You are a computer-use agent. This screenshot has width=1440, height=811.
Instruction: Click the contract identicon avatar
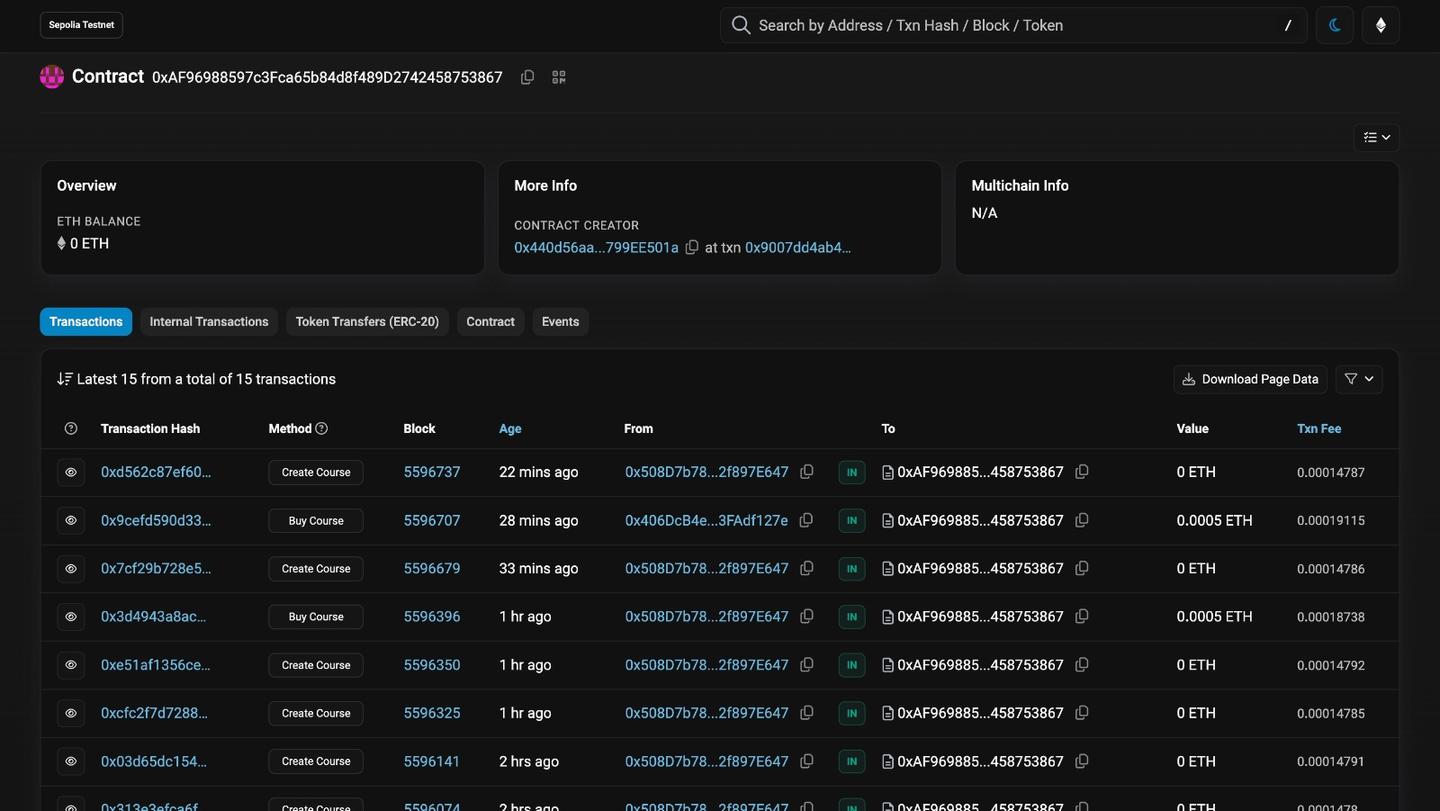coord(52,77)
